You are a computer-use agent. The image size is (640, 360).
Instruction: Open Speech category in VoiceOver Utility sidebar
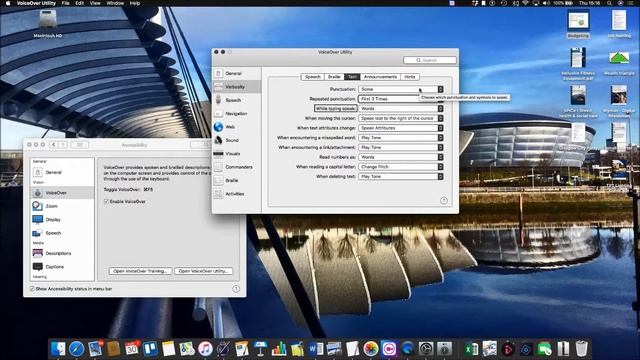tap(237, 100)
